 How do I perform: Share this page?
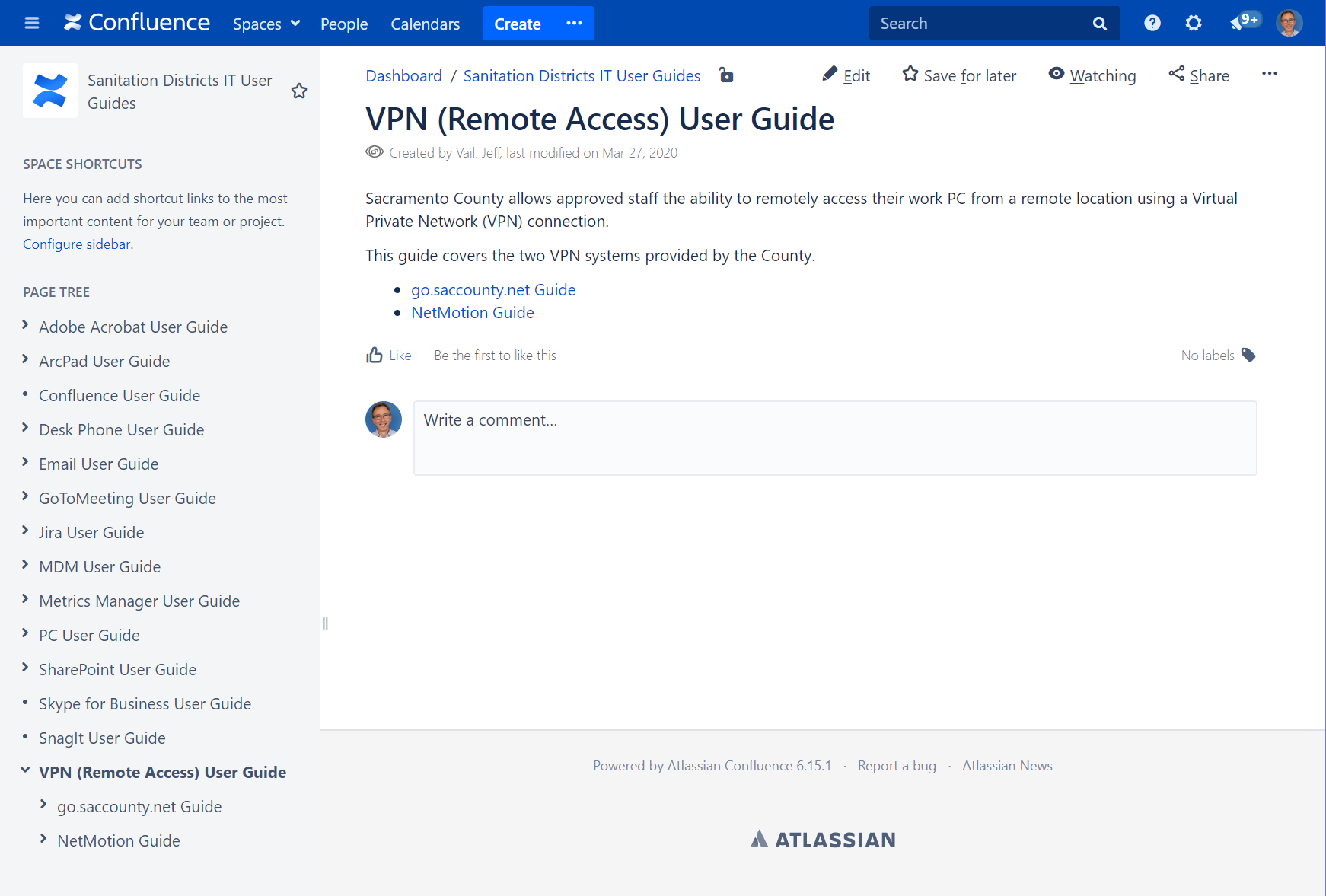[x=1200, y=75]
